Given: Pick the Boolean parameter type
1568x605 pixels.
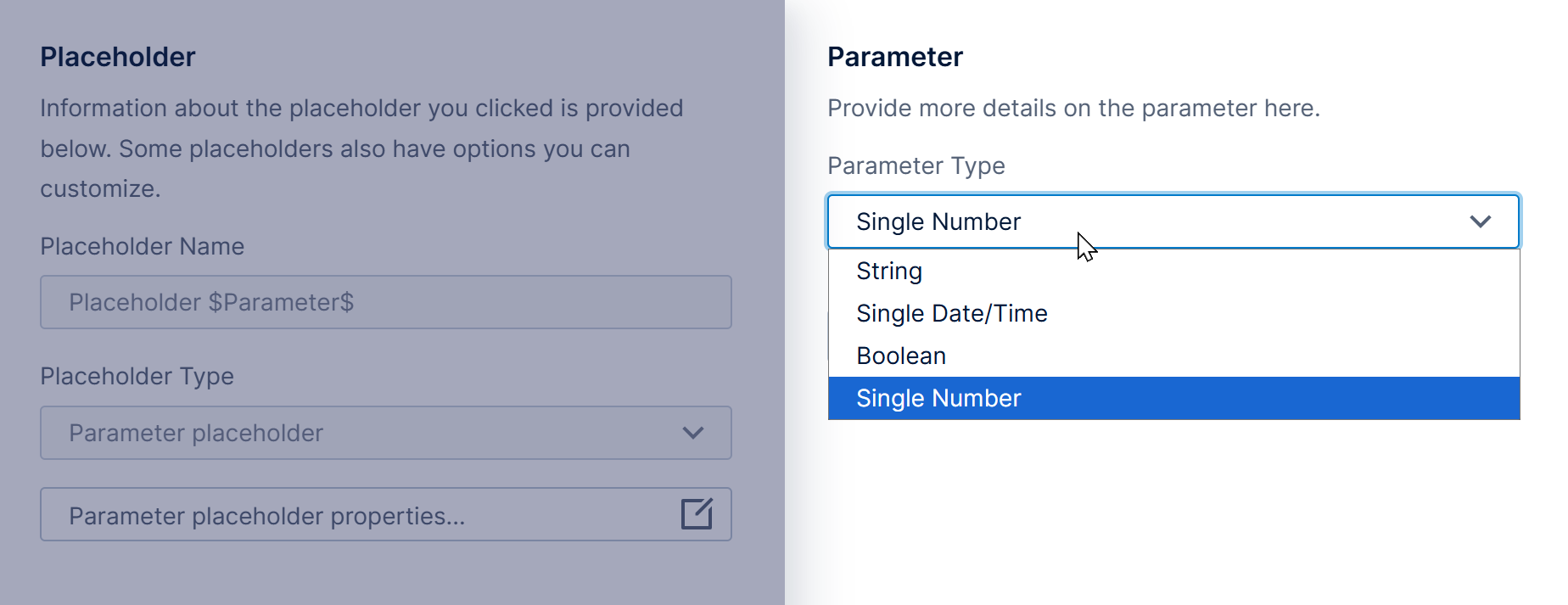Looking at the screenshot, I should pyautogui.click(x=901, y=356).
